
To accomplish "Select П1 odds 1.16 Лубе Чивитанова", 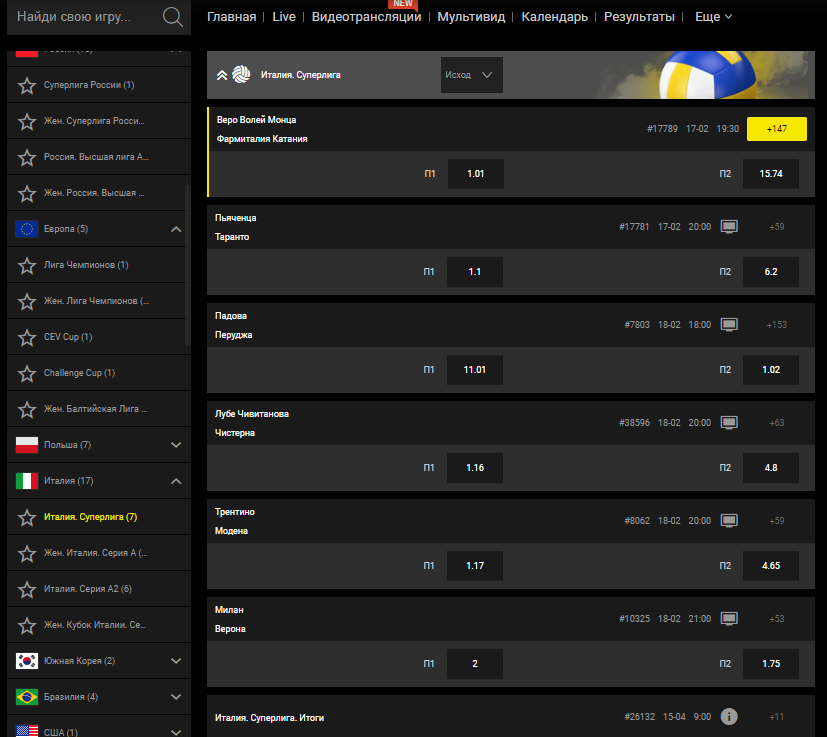I will (x=475, y=468).
